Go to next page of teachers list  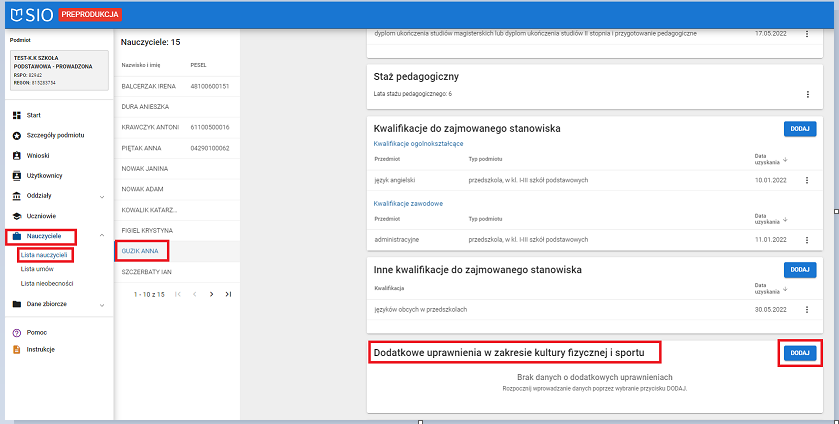pyautogui.click(x=211, y=294)
